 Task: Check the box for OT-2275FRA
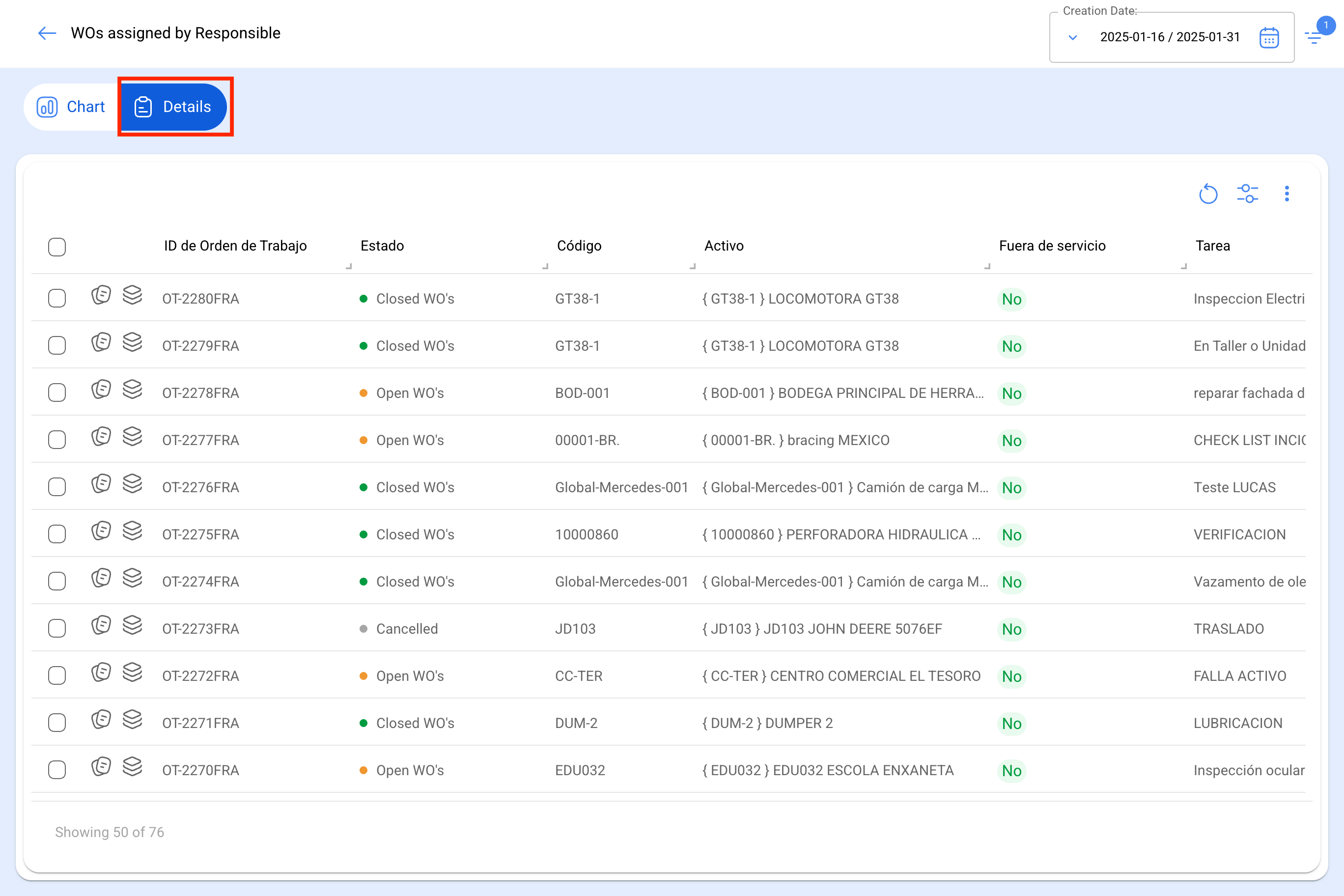tap(57, 533)
